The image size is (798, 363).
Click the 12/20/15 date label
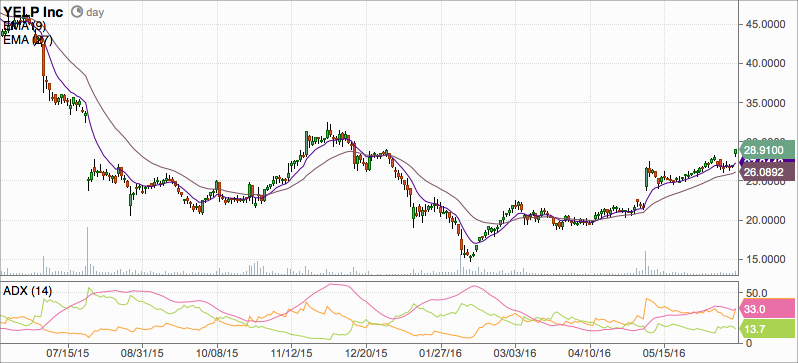click(366, 353)
